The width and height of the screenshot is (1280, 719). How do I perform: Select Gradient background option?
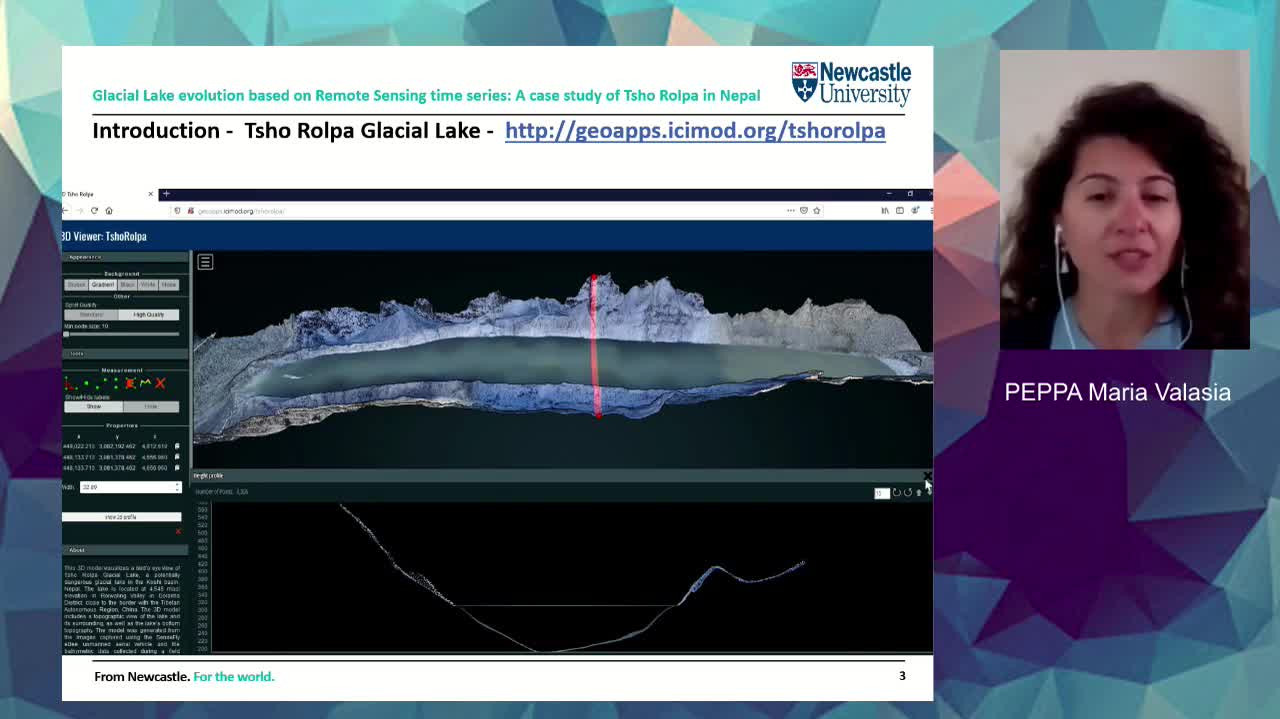pos(103,285)
